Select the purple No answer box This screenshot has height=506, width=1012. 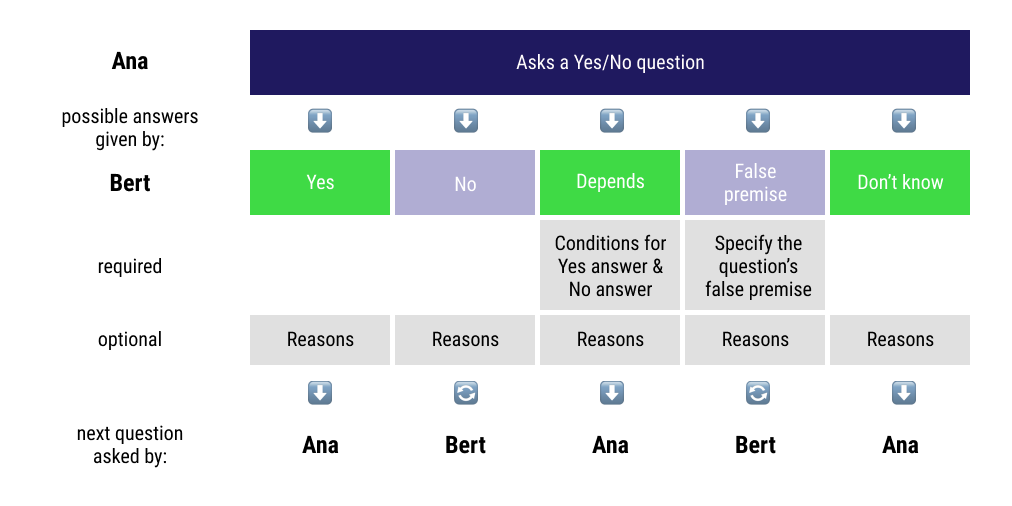coord(465,182)
